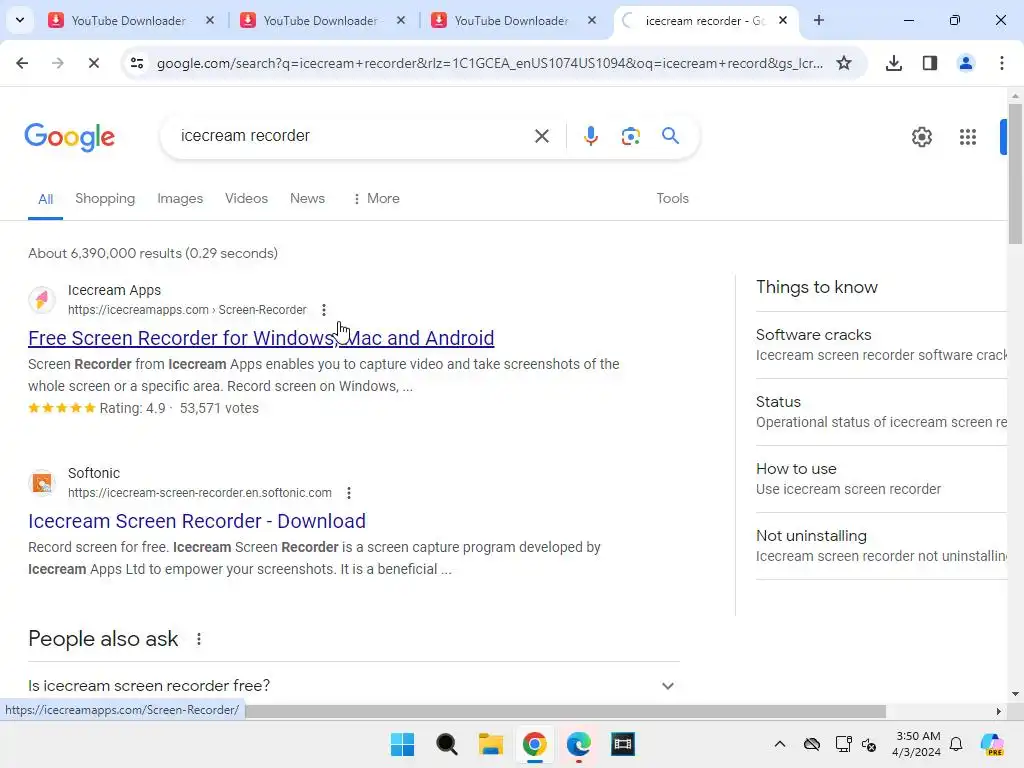1024x768 pixels.
Task: Close the icecream recorder tab
Action: click(782, 20)
